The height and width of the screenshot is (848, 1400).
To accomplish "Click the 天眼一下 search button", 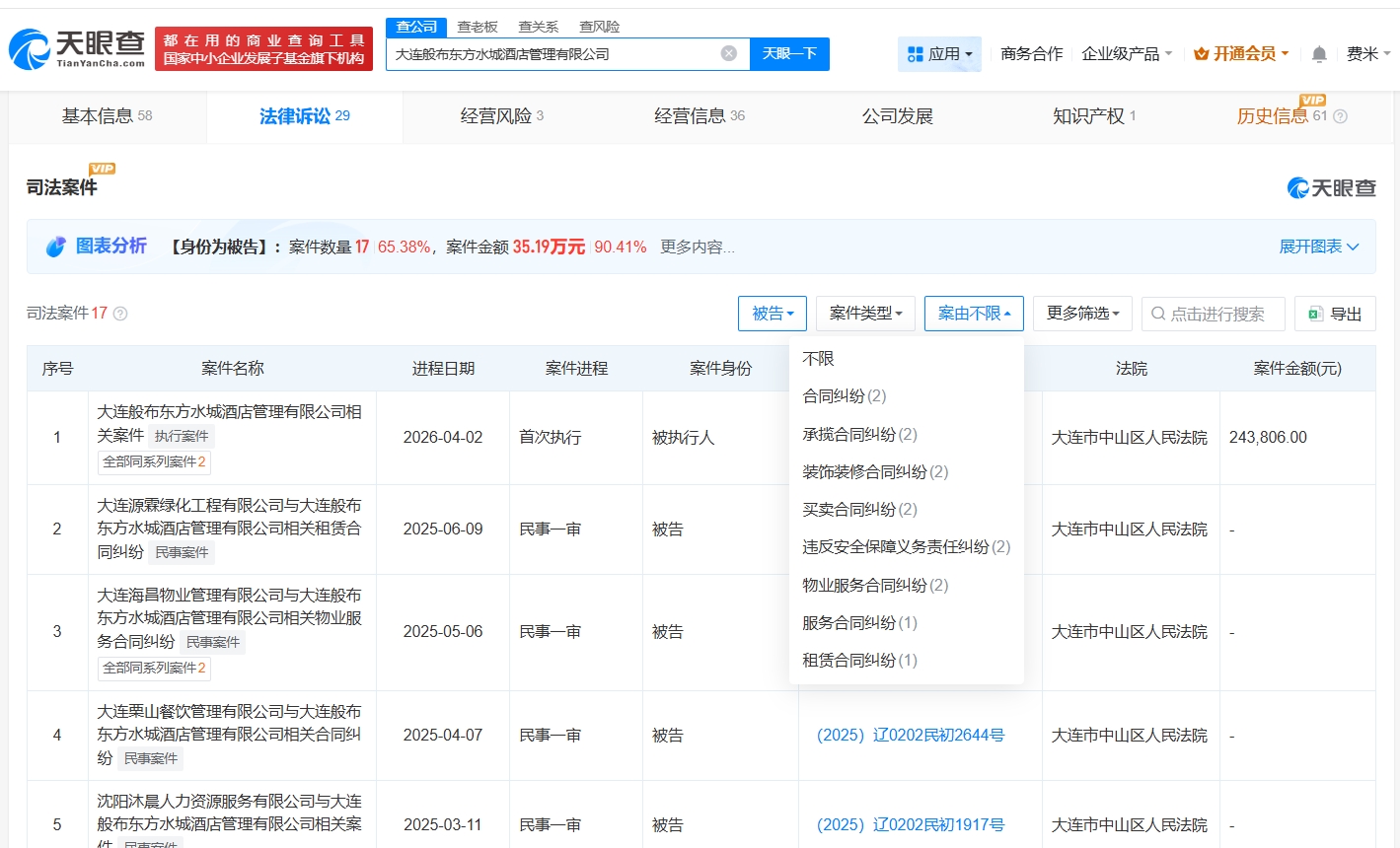I will [789, 54].
